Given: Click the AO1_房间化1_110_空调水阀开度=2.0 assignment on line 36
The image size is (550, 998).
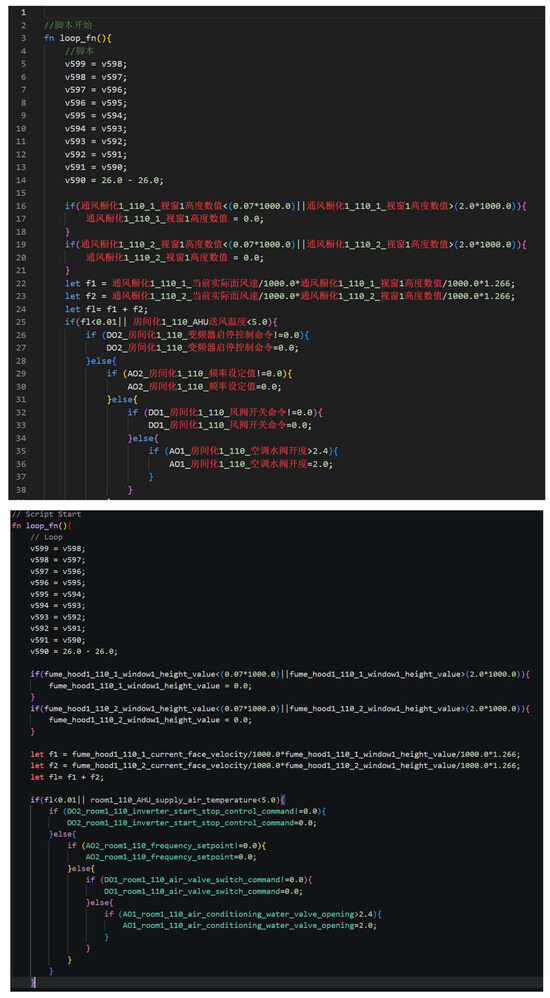Looking at the screenshot, I should pos(251,464).
